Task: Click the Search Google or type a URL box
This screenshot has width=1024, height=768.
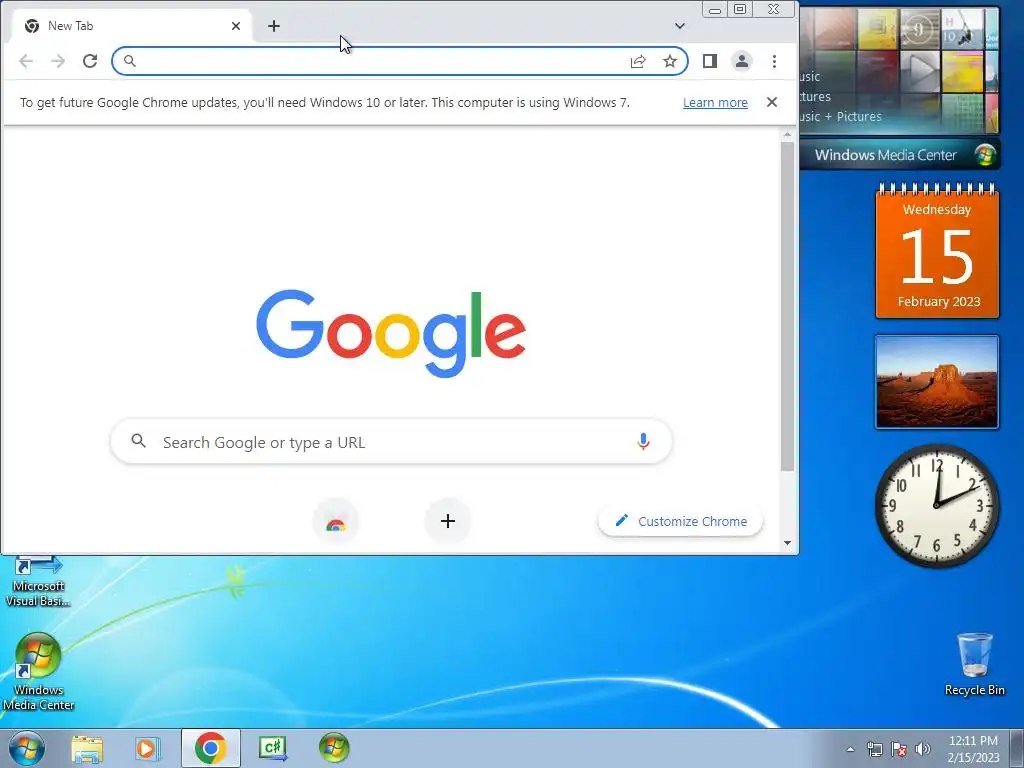Action: click(391, 442)
